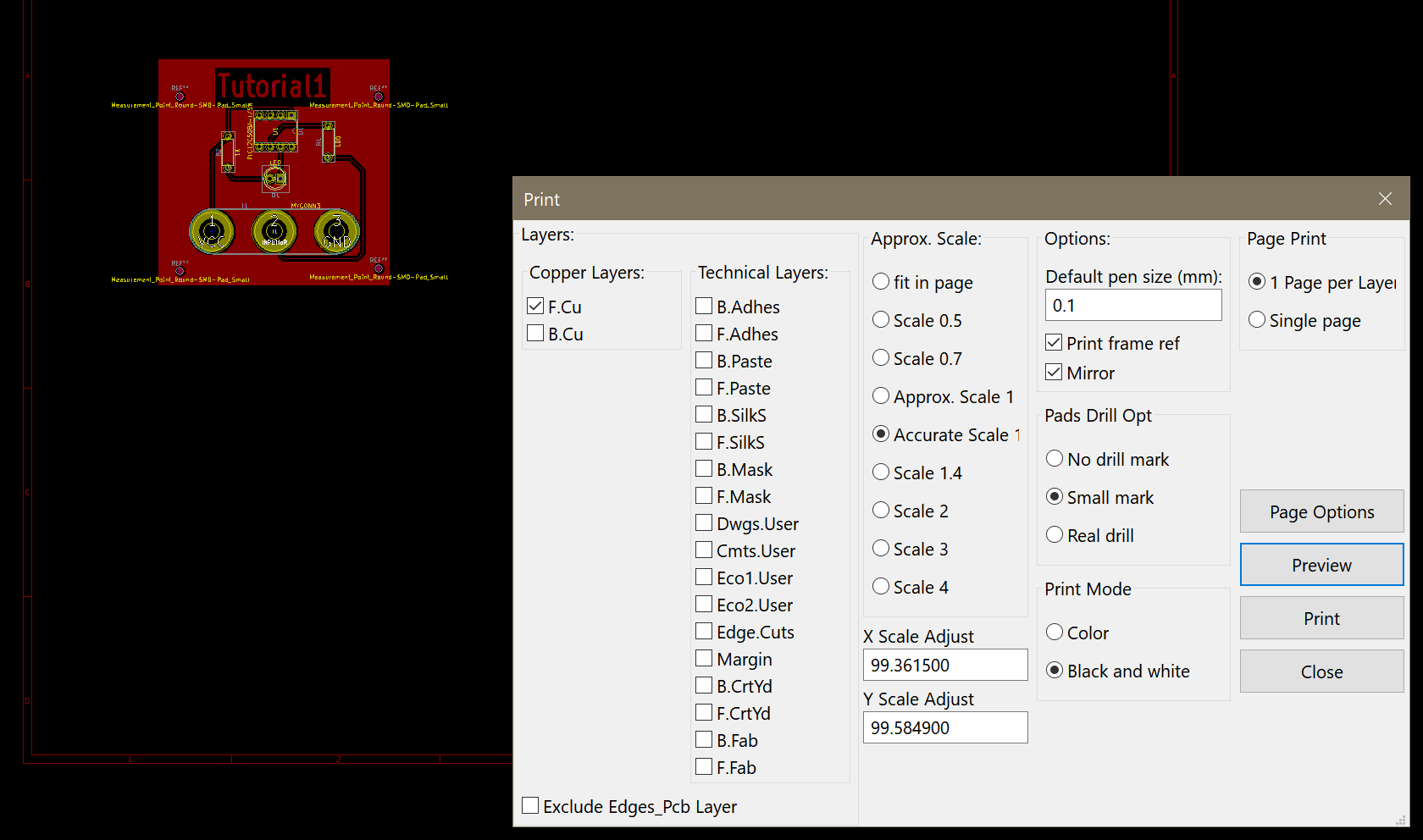1423x840 pixels.
Task: Tick the Edge.Cuts layer checkbox
Action: 704,632
